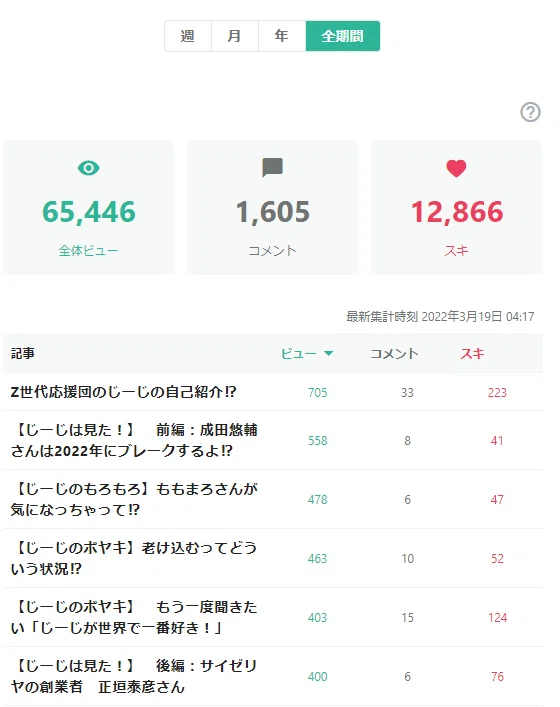Open the コメント 1,605 stats card
This screenshot has height=707, width=560.
click(272, 207)
